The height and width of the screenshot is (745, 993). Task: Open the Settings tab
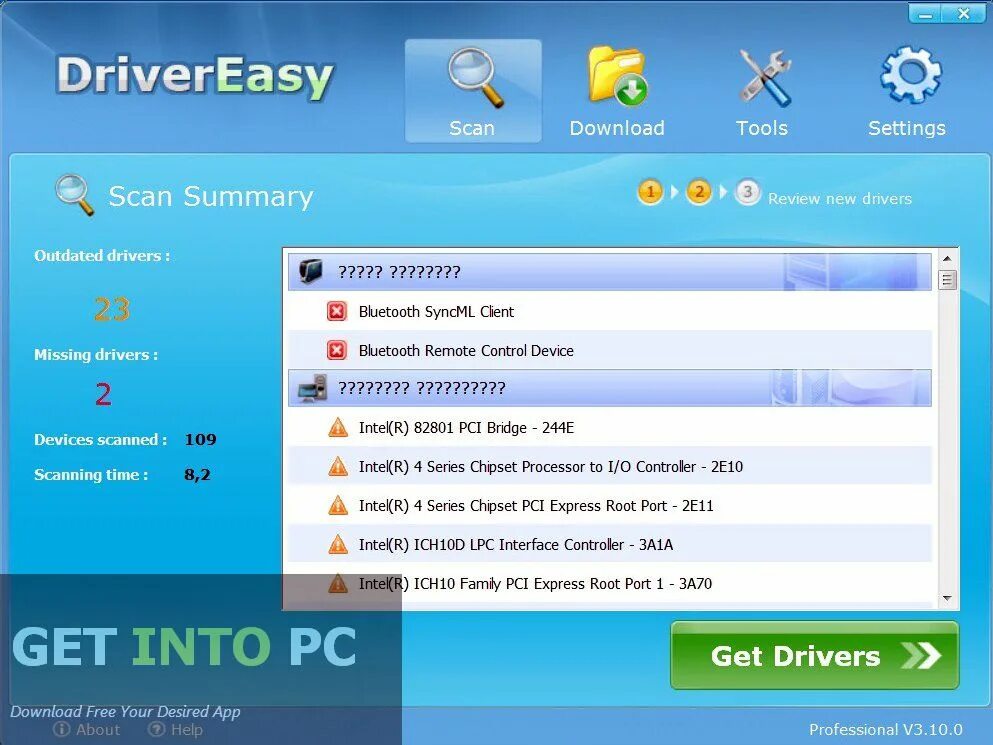[907, 91]
